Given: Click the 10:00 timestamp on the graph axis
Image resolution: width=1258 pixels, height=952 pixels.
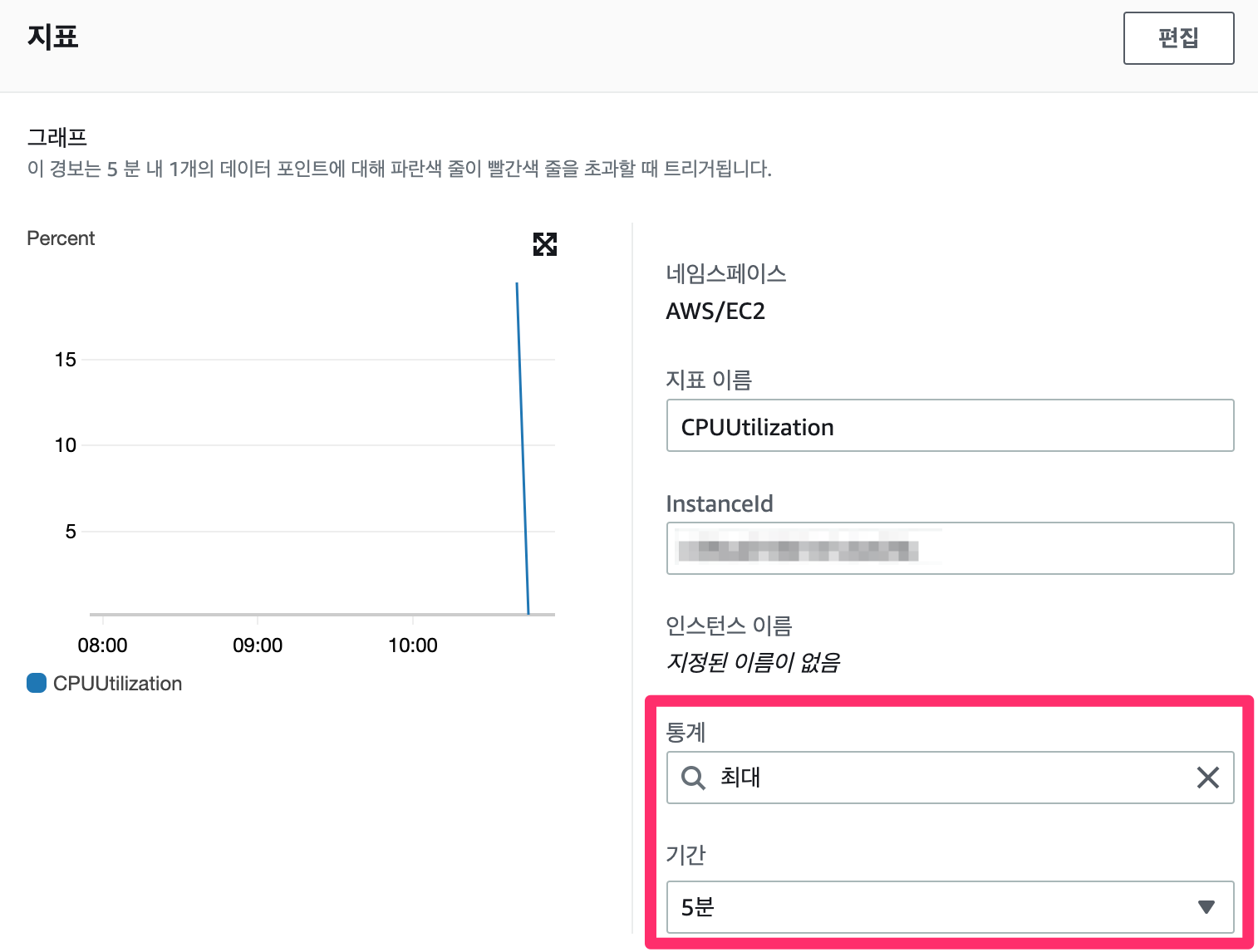Looking at the screenshot, I should click(x=413, y=645).
